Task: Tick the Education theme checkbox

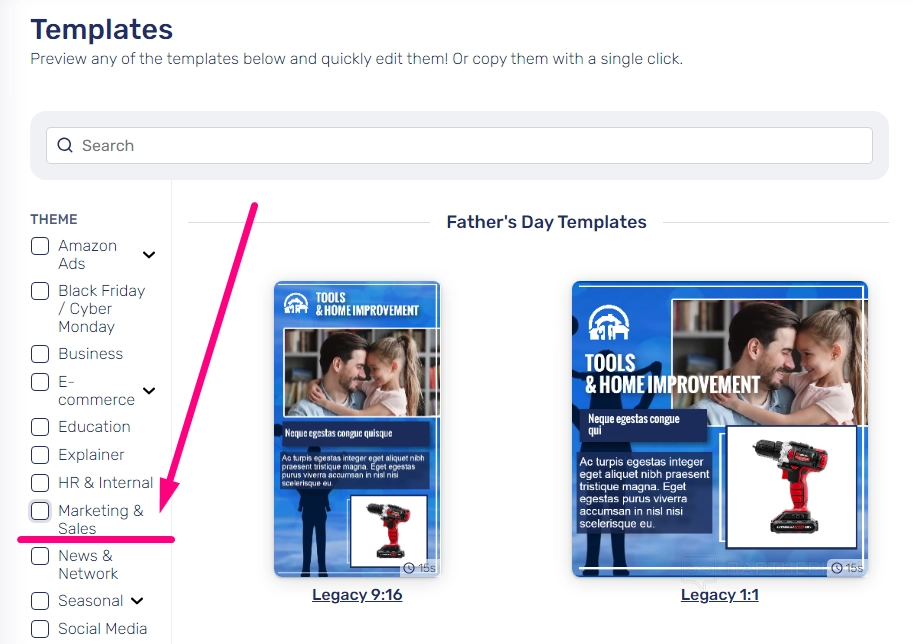Action: click(40, 427)
